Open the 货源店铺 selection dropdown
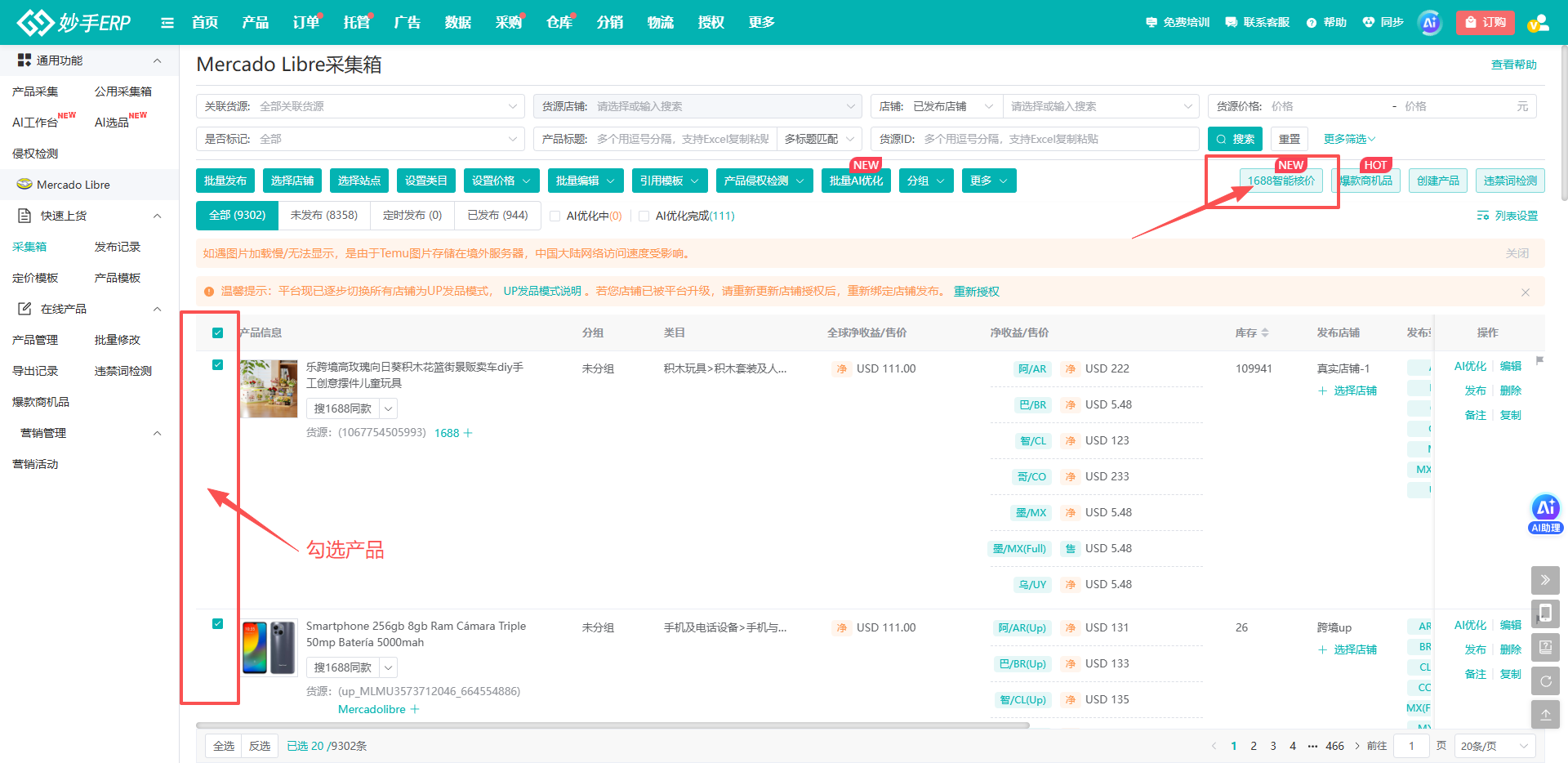The width and height of the screenshot is (1568, 763). click(697, 106)
